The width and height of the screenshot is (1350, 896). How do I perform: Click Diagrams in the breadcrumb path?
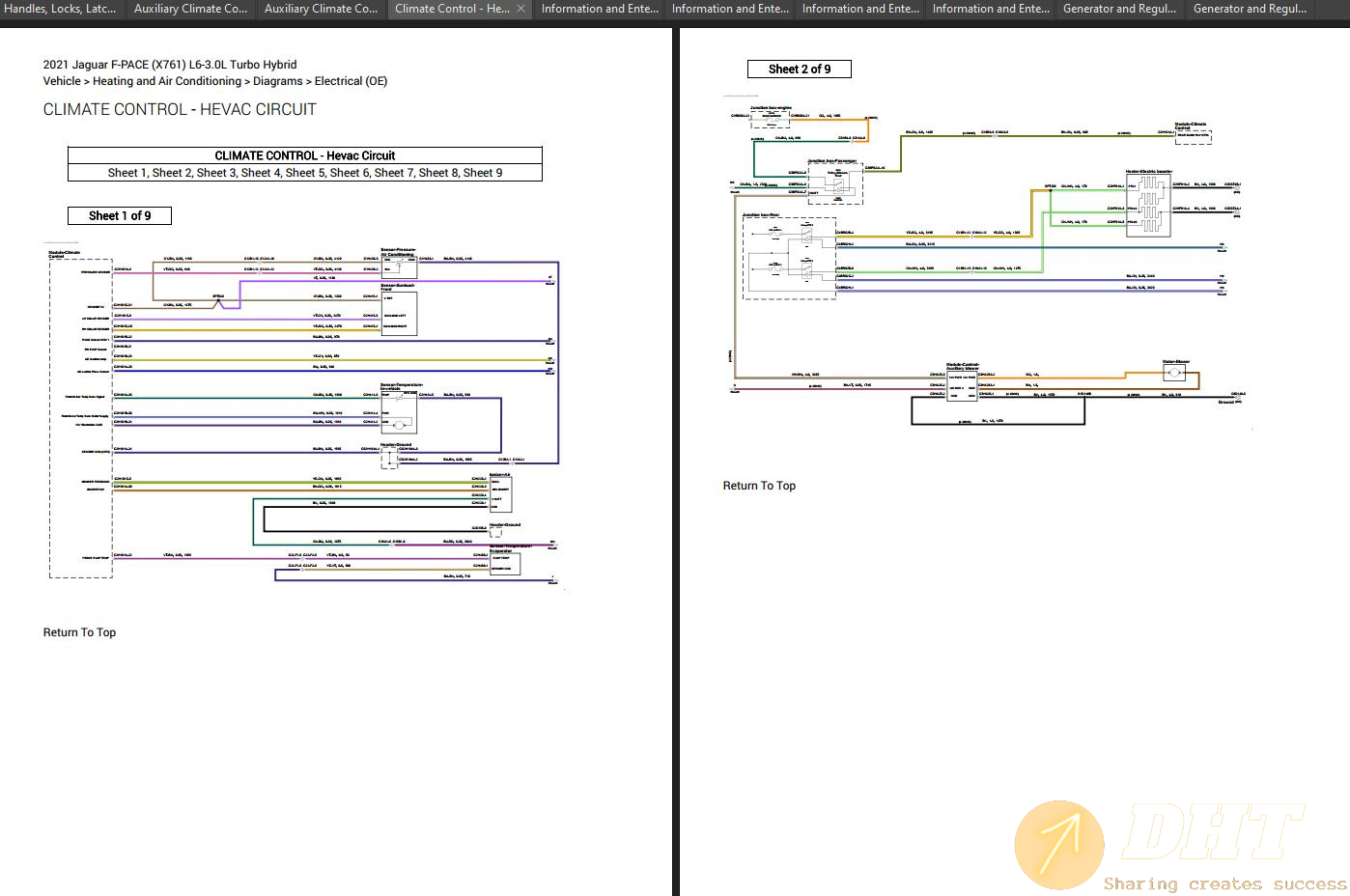coord(278,81)
